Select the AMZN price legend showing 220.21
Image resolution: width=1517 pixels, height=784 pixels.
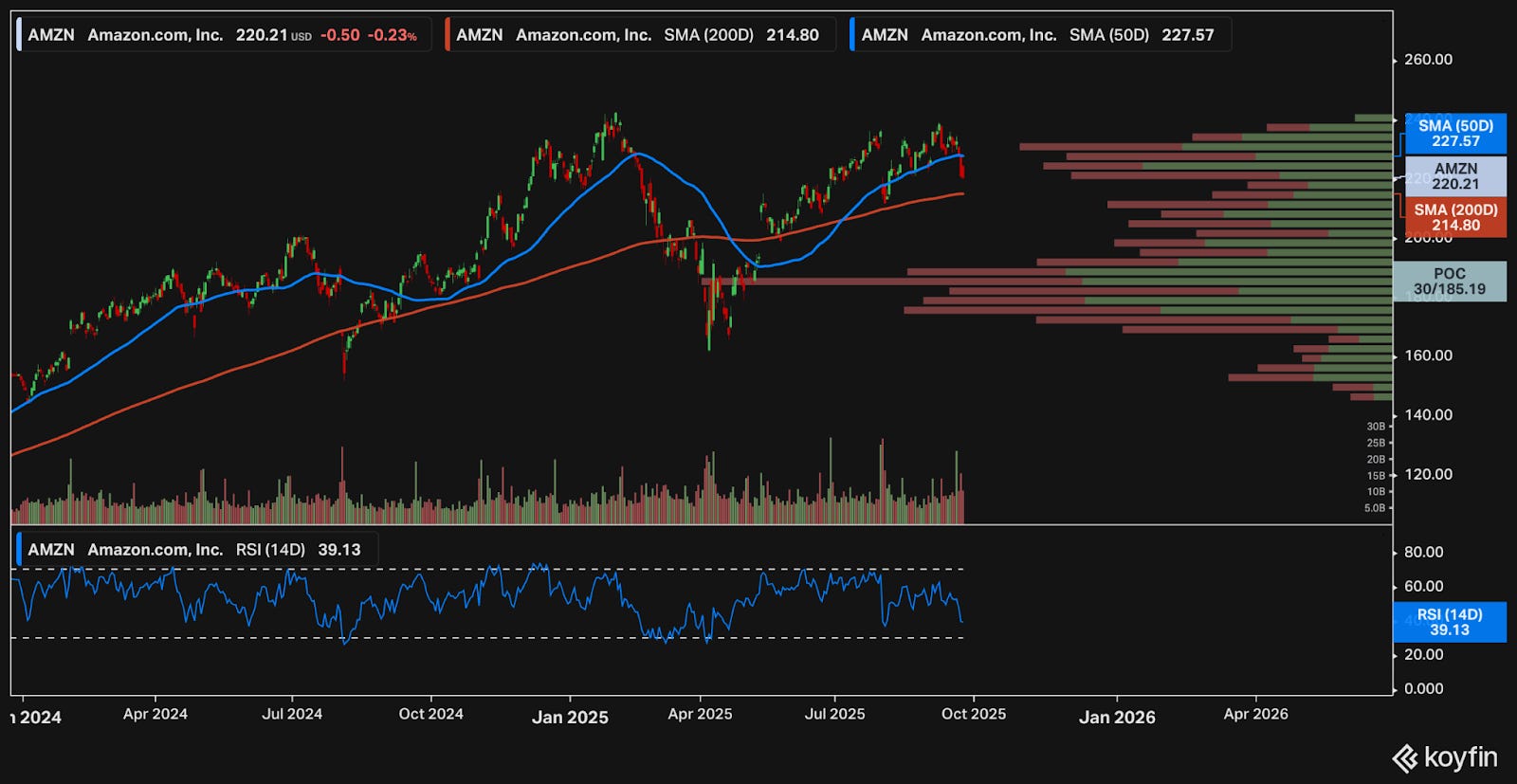click(x=224, y=35)
